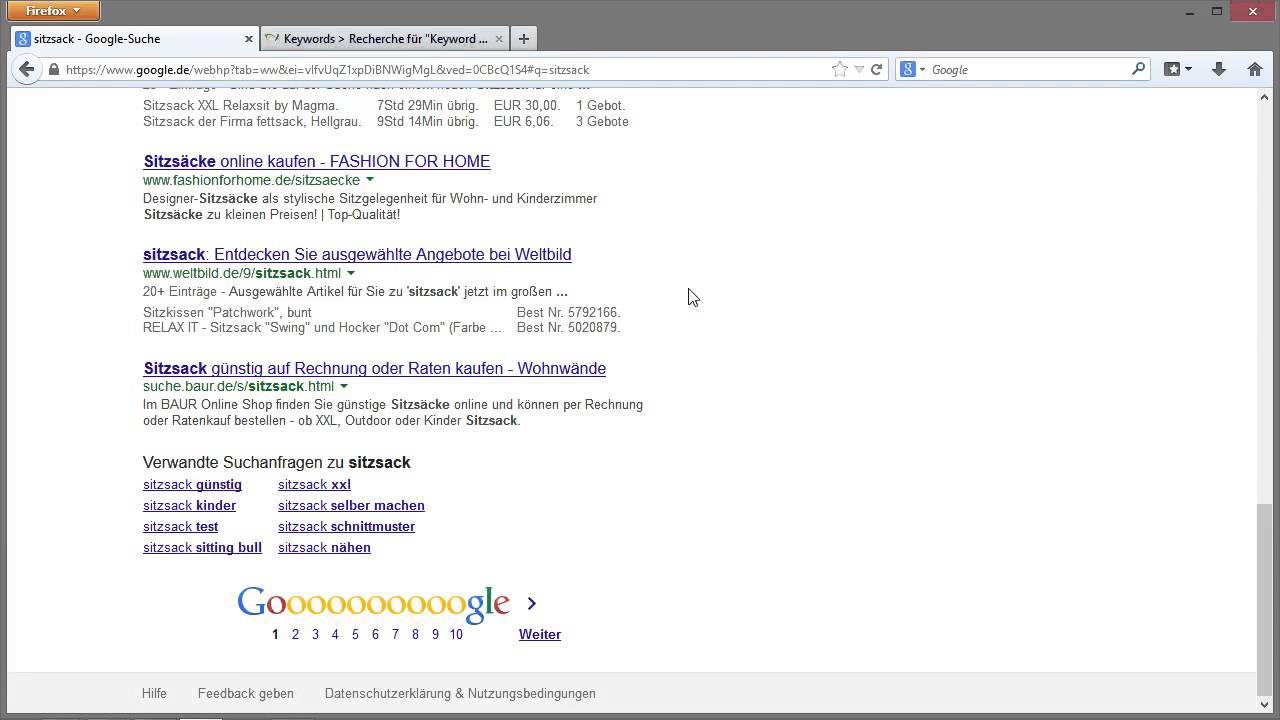Select related search sitzsack sitting bull
The image size is (1280, 720).
point(202,547)
